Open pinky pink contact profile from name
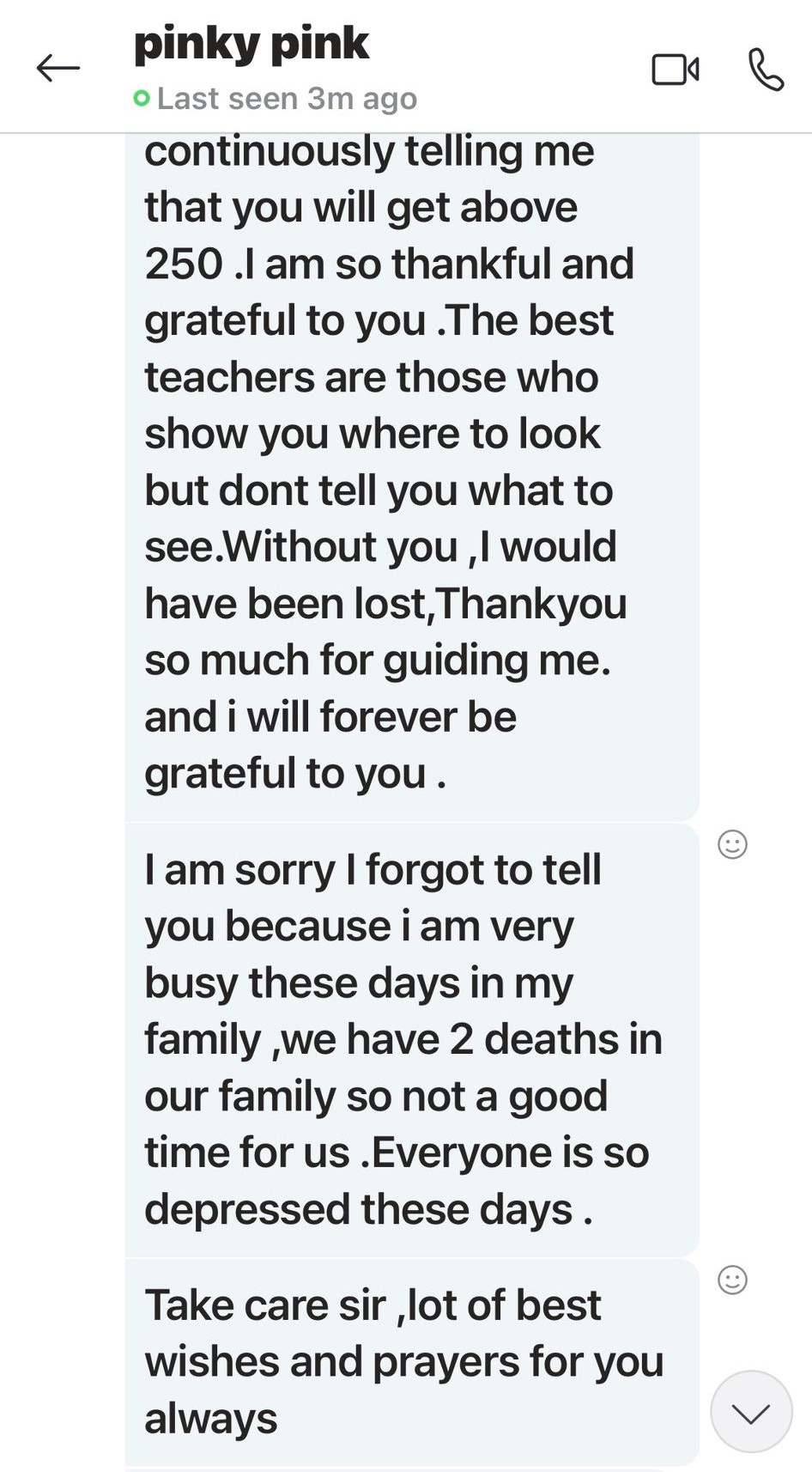 tap(251, 44)
